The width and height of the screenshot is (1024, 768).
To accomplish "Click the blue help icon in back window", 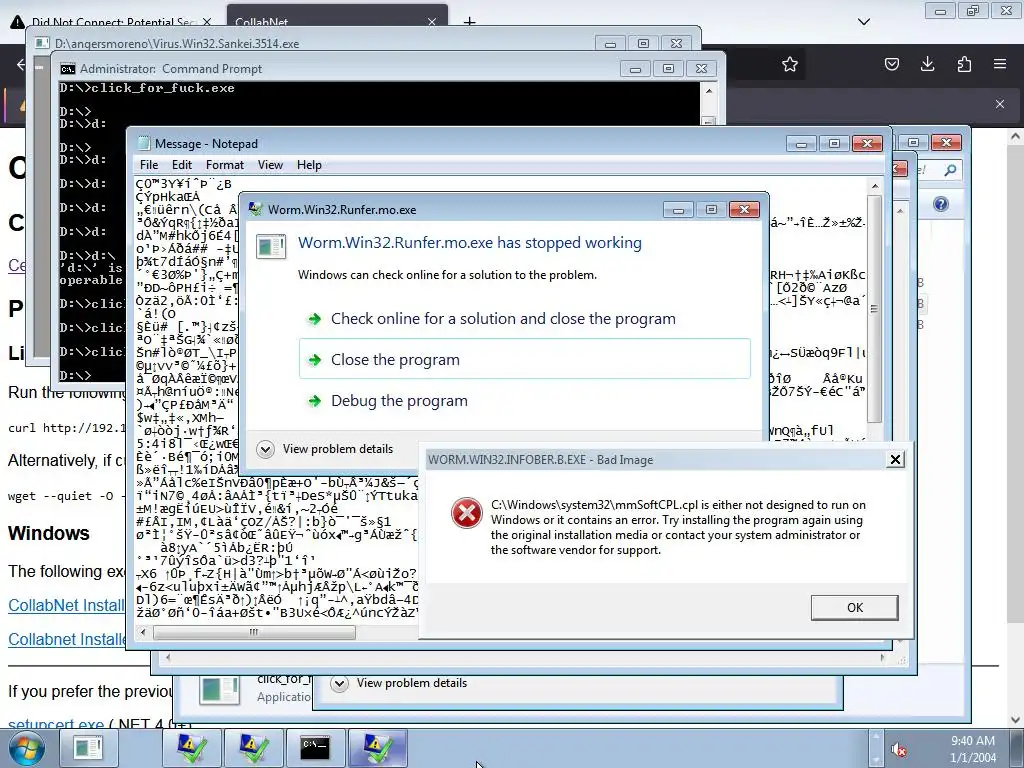I will [x=940, y=204].
